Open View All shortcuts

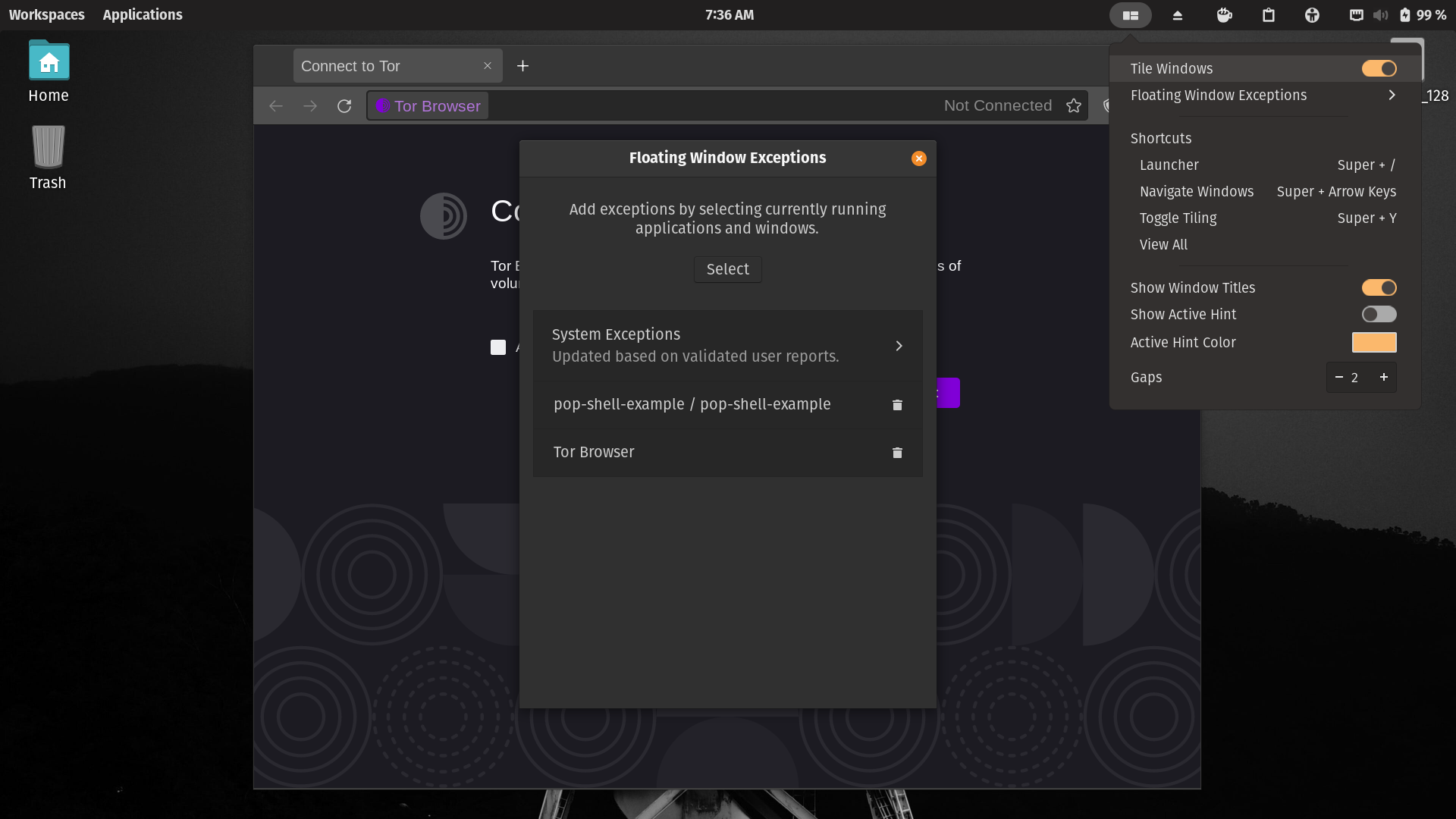(x=1163, y=244)
